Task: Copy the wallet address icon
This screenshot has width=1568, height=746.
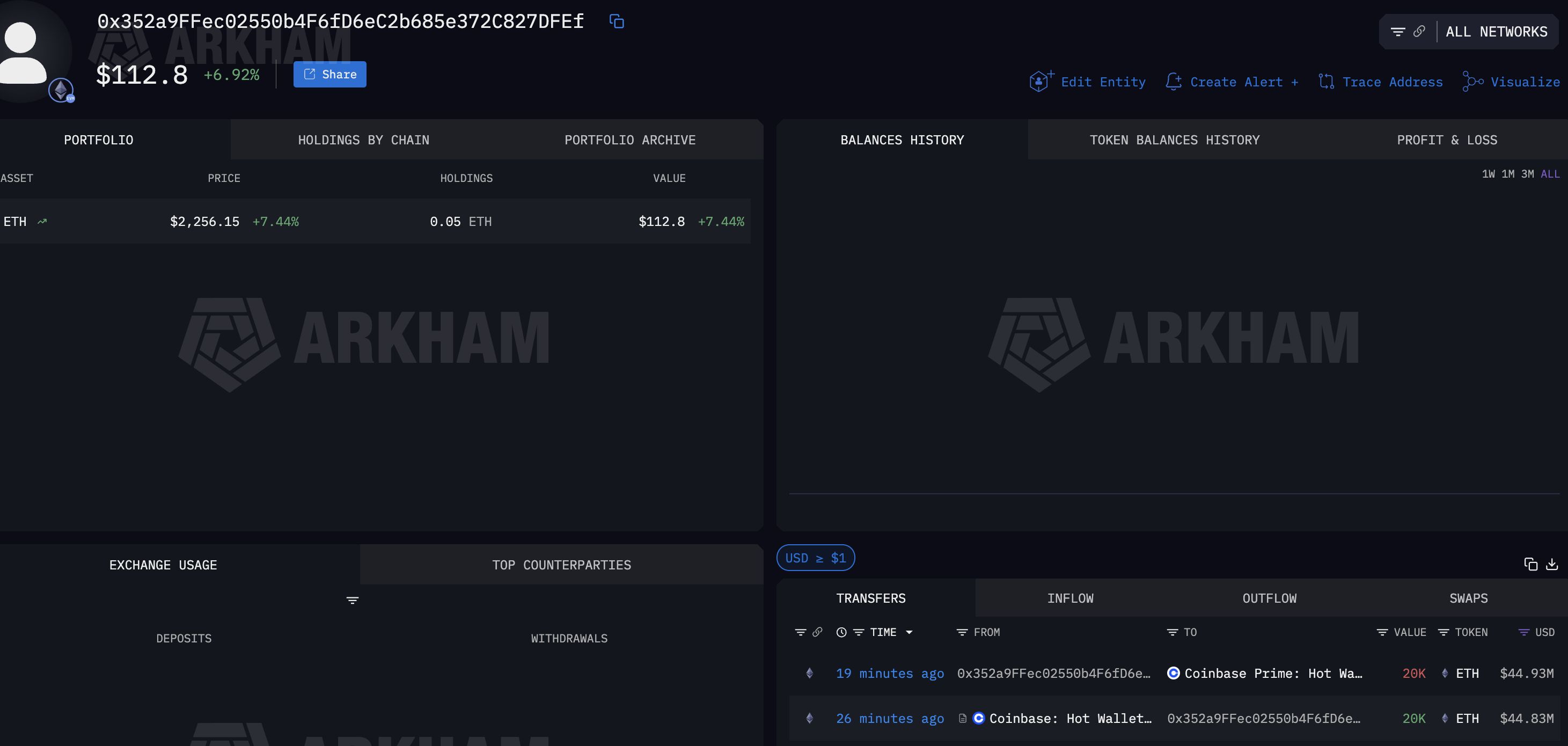Action: (x=617, y=22)
